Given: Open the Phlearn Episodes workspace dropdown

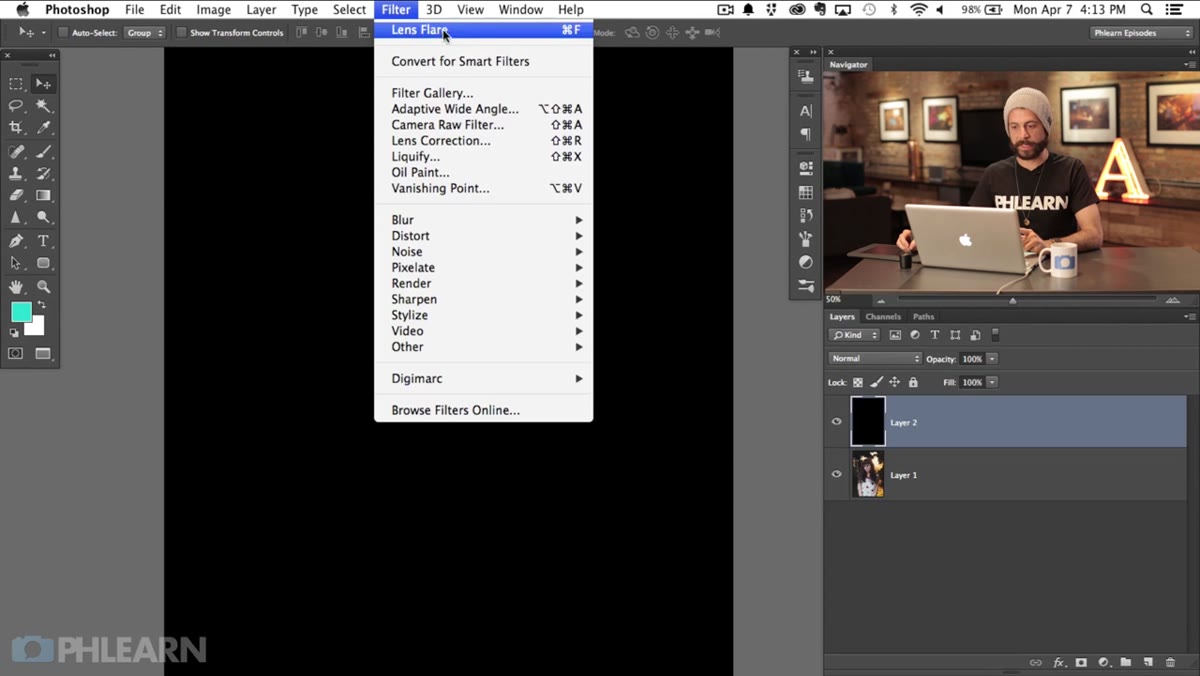Looking at the screenshot, I should [x=1141, y=33].
